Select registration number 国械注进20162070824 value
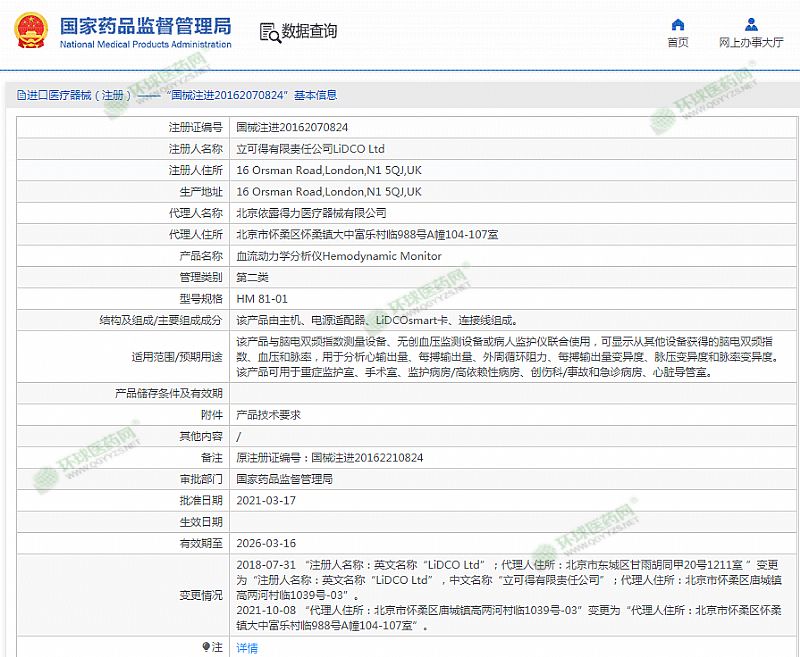The image size is (800, 657). click(x=292, y=128)
